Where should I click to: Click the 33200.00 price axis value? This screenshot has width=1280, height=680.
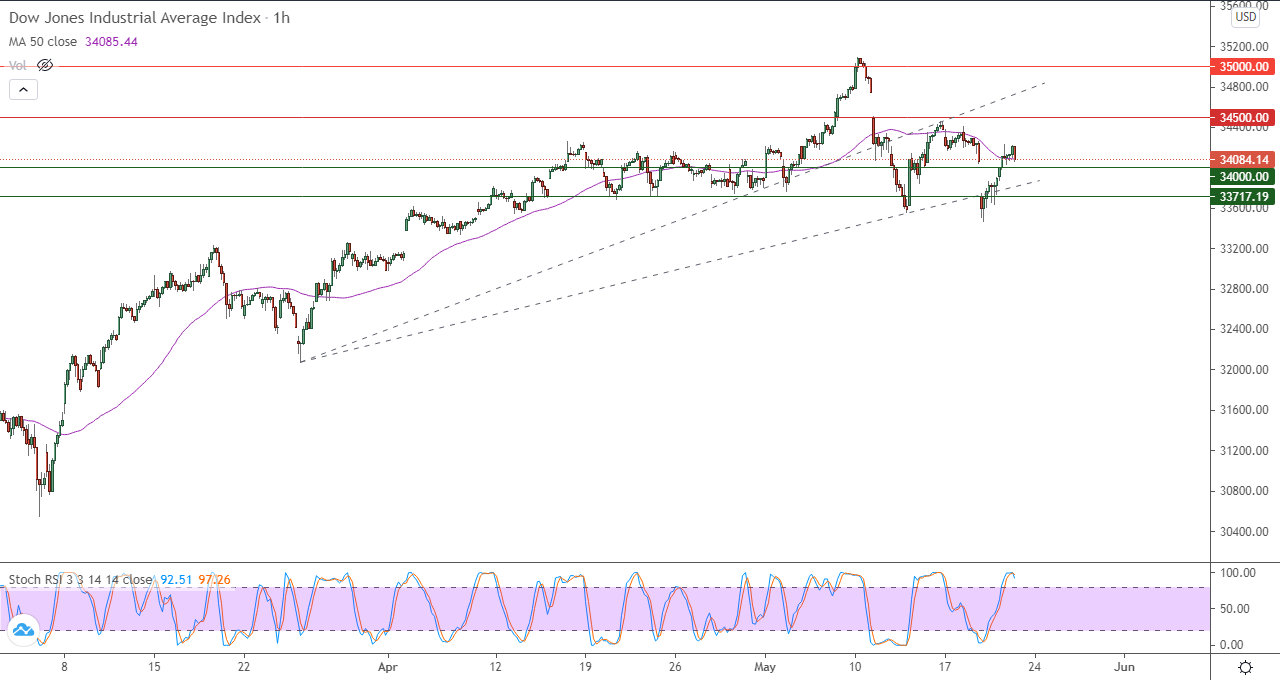click(1243, 248)
